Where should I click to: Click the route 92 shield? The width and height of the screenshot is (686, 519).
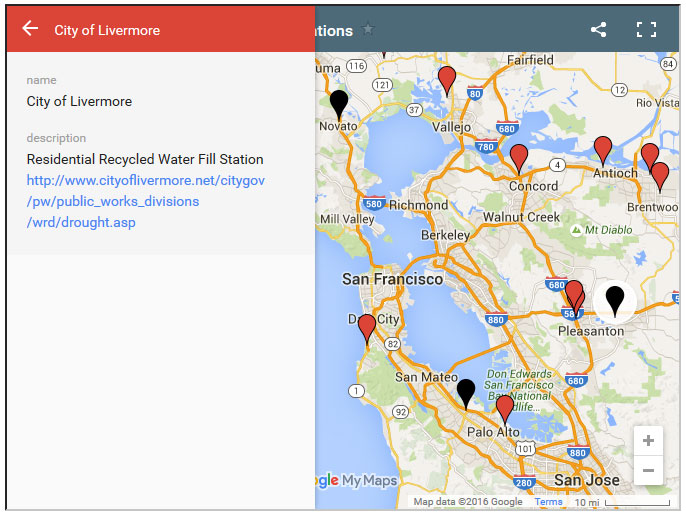click(x=400, y=412)
